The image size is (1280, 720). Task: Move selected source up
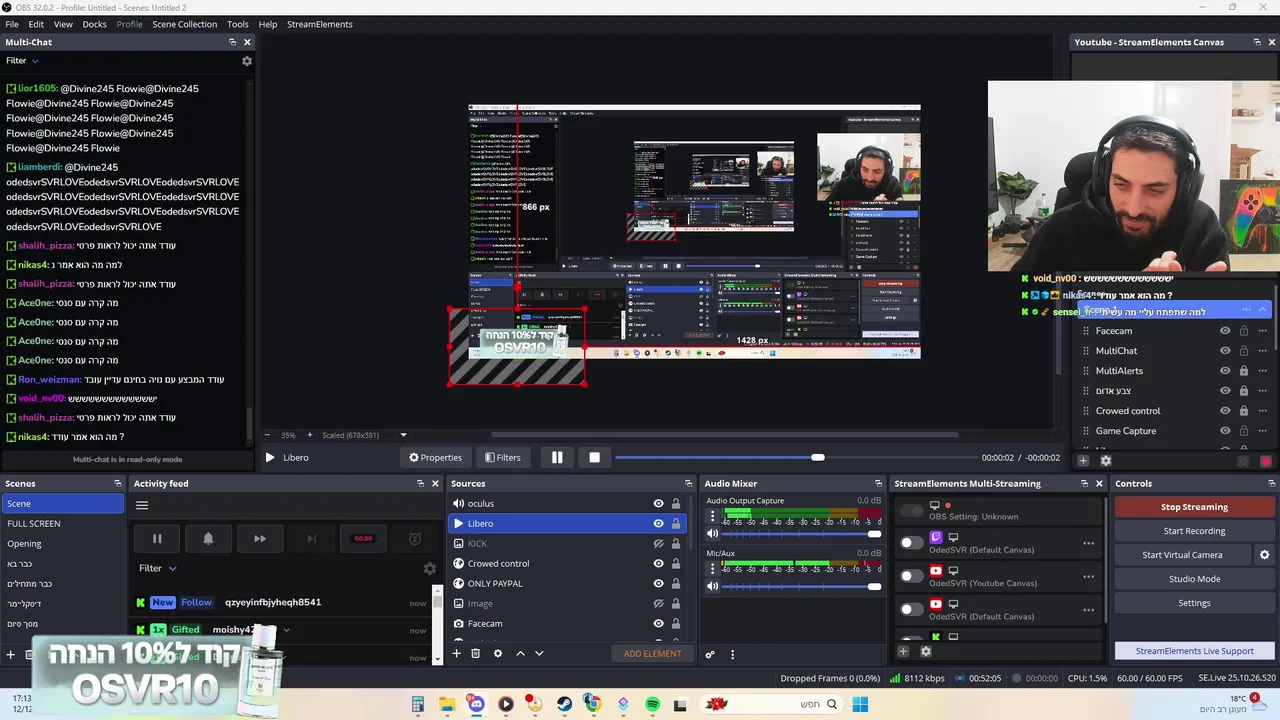(520, 653)
